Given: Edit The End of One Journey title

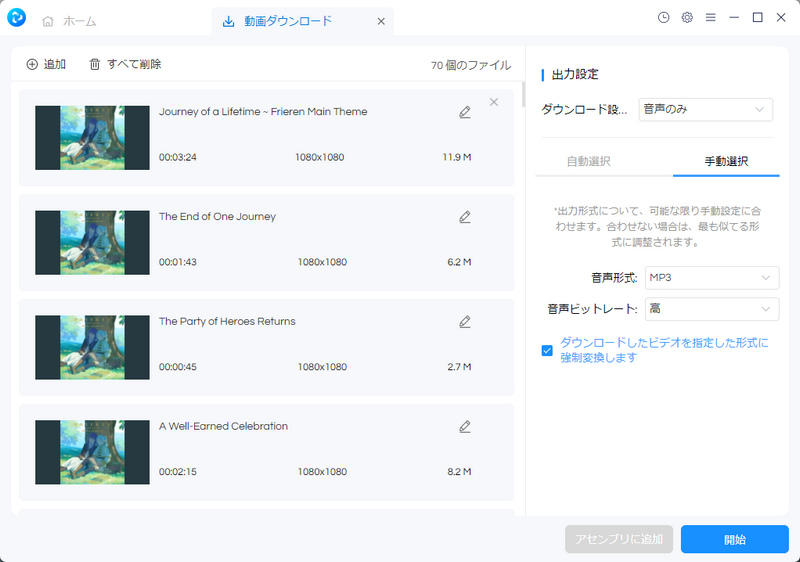Looking at the screenshot, I should tap(465, 217).
